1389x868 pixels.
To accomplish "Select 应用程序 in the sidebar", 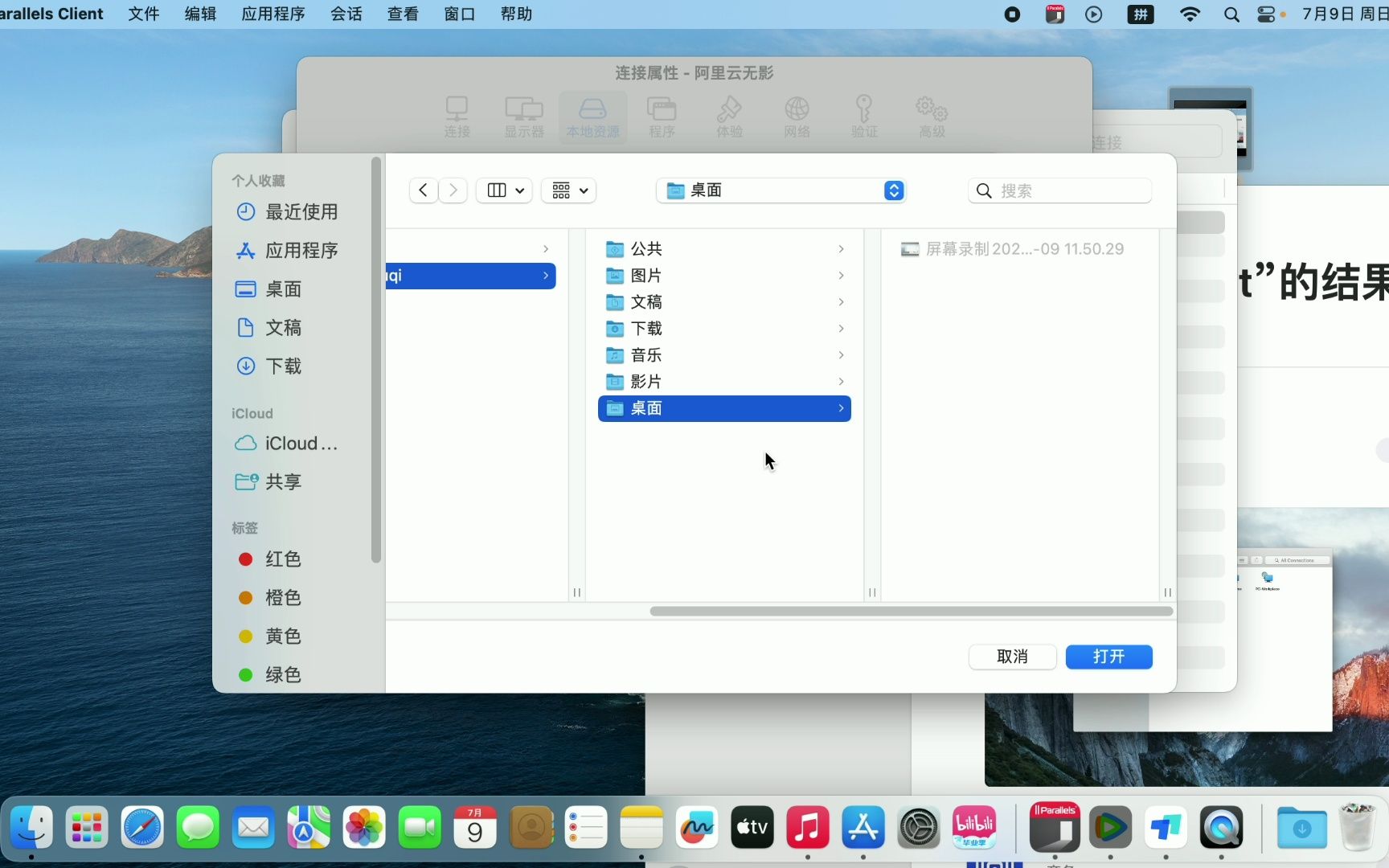I will click(x=287, y=251).
